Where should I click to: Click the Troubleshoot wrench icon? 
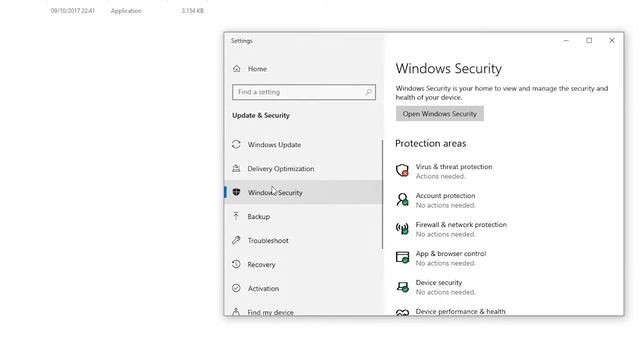236,240
